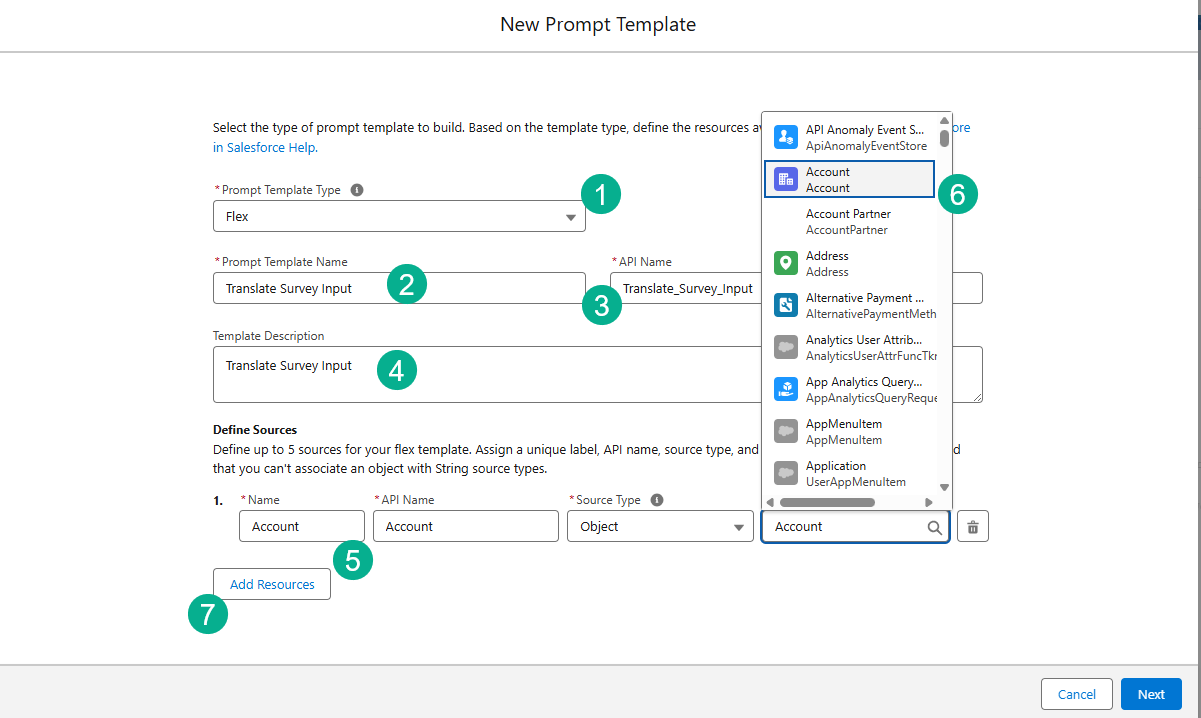The width and height of the screenshot is (1201, 718).
Task: Open the Source Type Object dropdown
Action: pyautogui.click(x=660, y=526)
